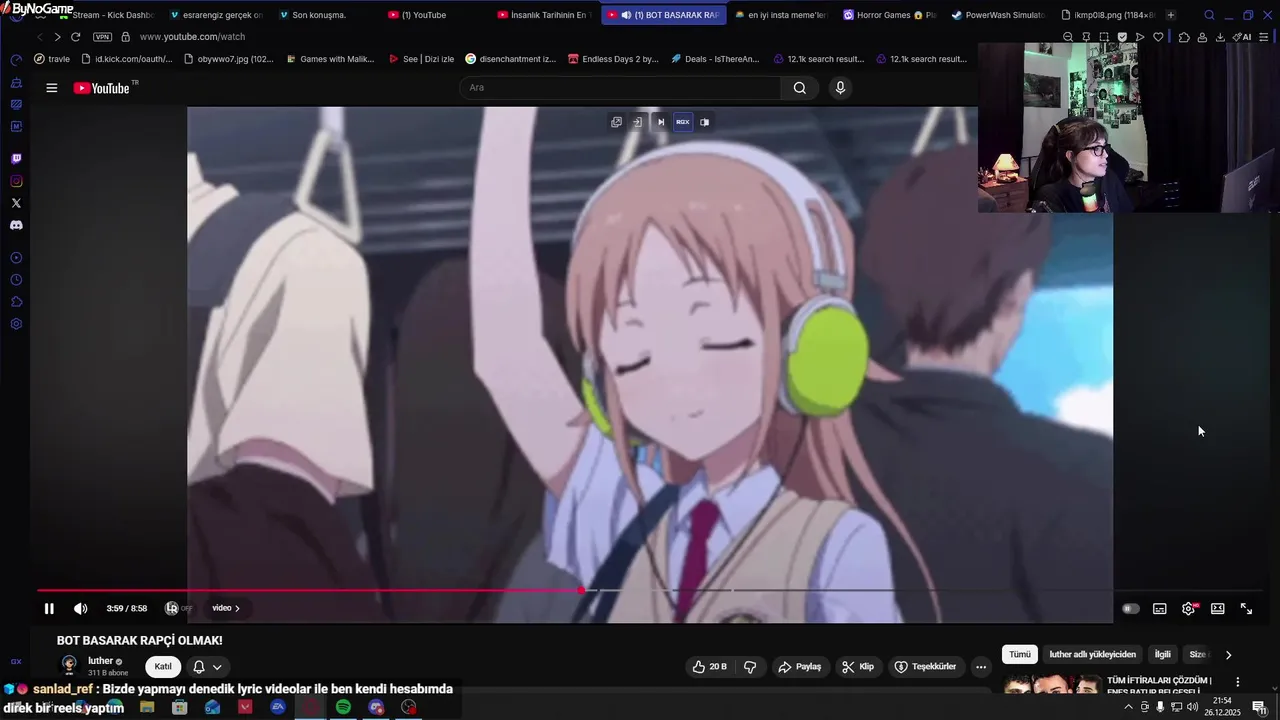Viewport: 1280px width, 720px height.
Task: Dislike the video
Action: click(x=750, y=667)
